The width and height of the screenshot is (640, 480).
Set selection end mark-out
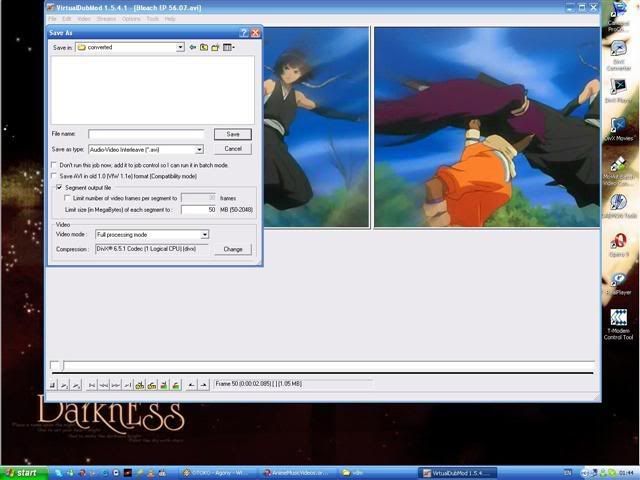pos(203,384)
